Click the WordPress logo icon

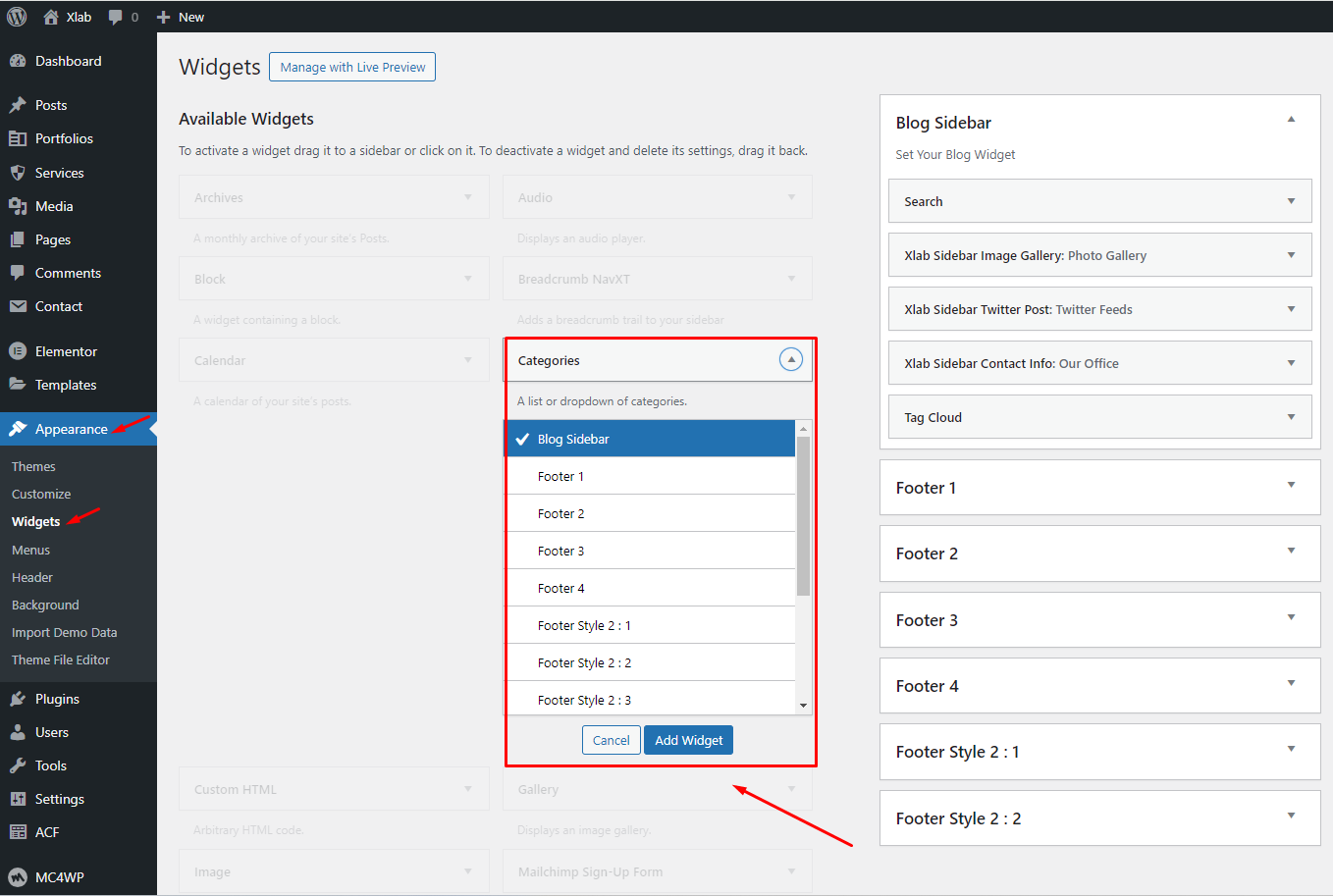coord(17,17)
